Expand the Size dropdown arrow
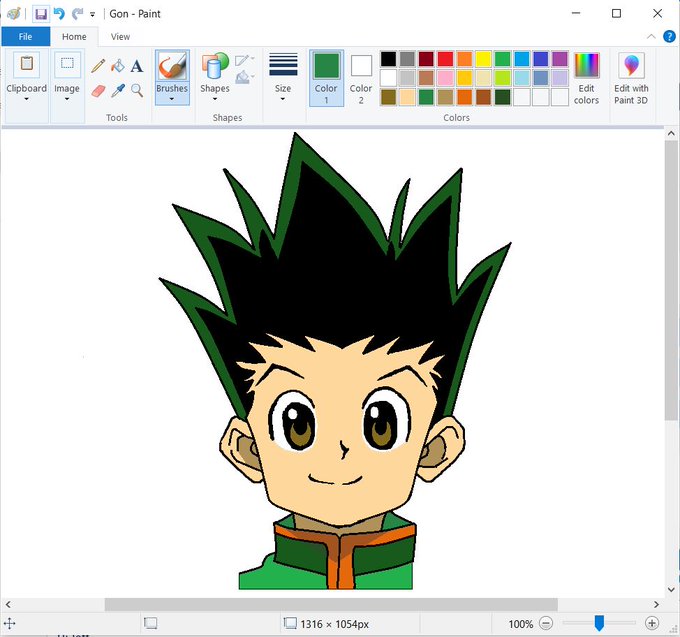This screenshot has width=680, height=637. click(x=283, y=99)
